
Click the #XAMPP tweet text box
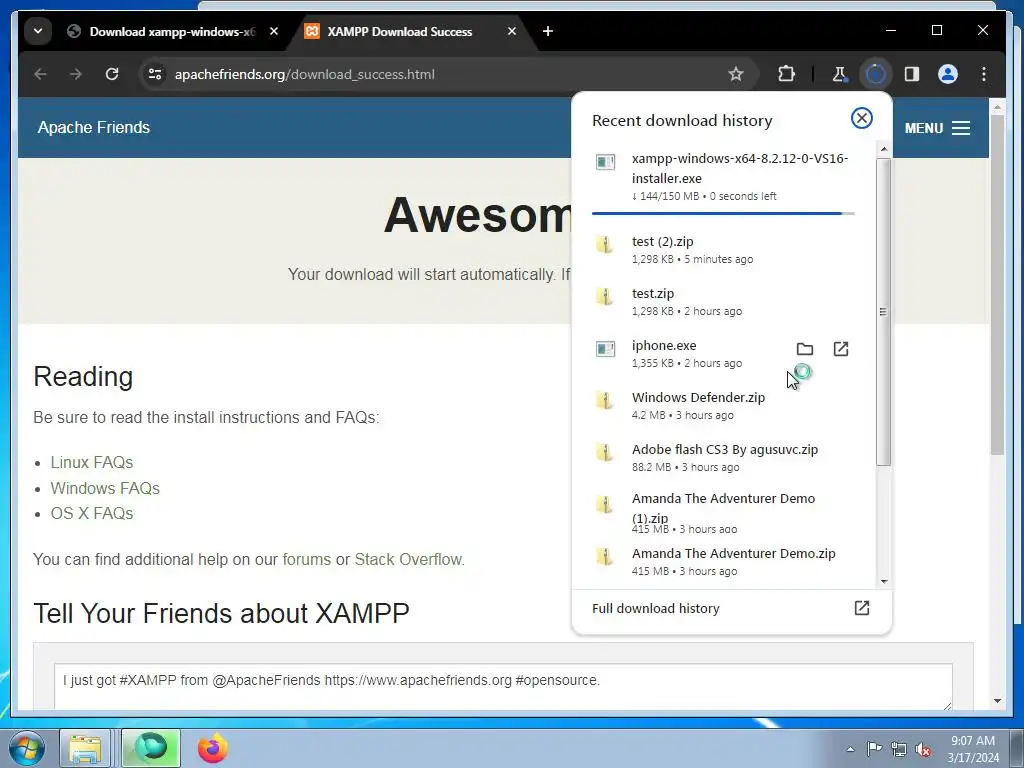click(x=503, y=687)
